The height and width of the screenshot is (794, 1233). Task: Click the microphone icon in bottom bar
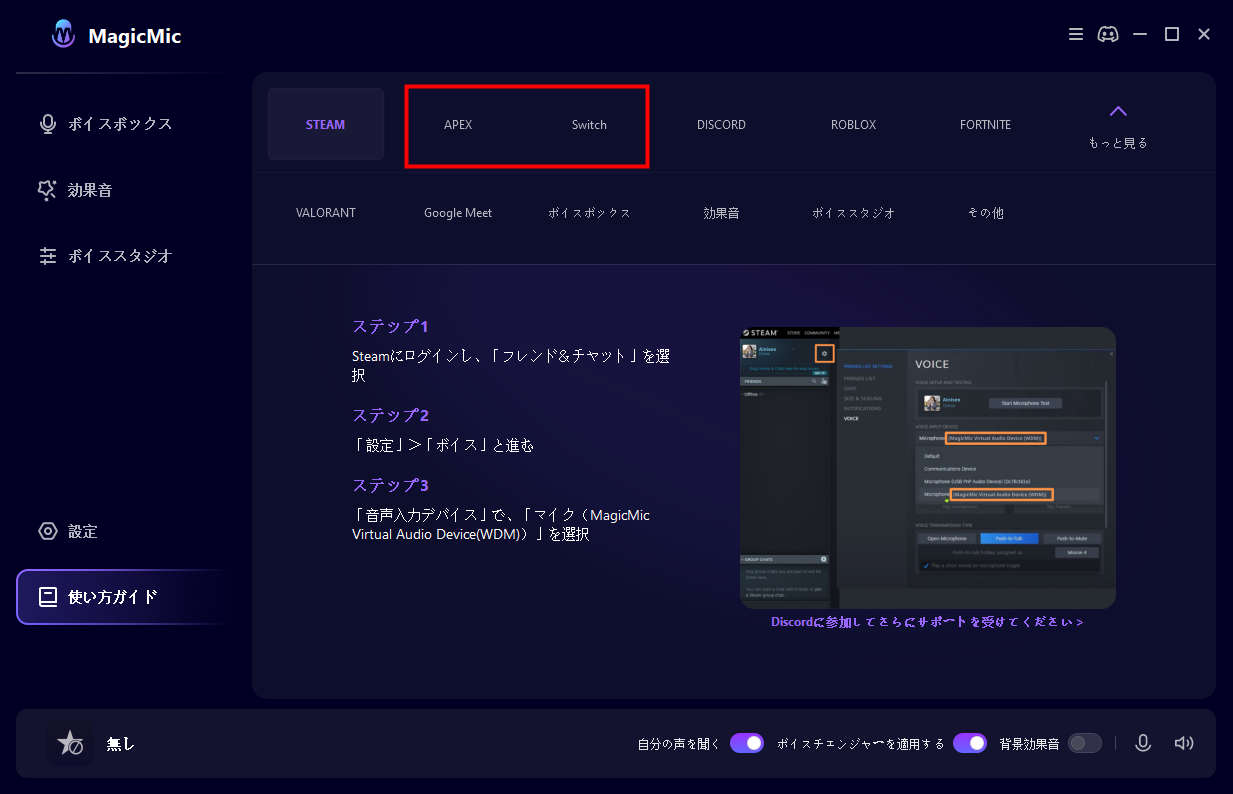tap(1143, 743)
